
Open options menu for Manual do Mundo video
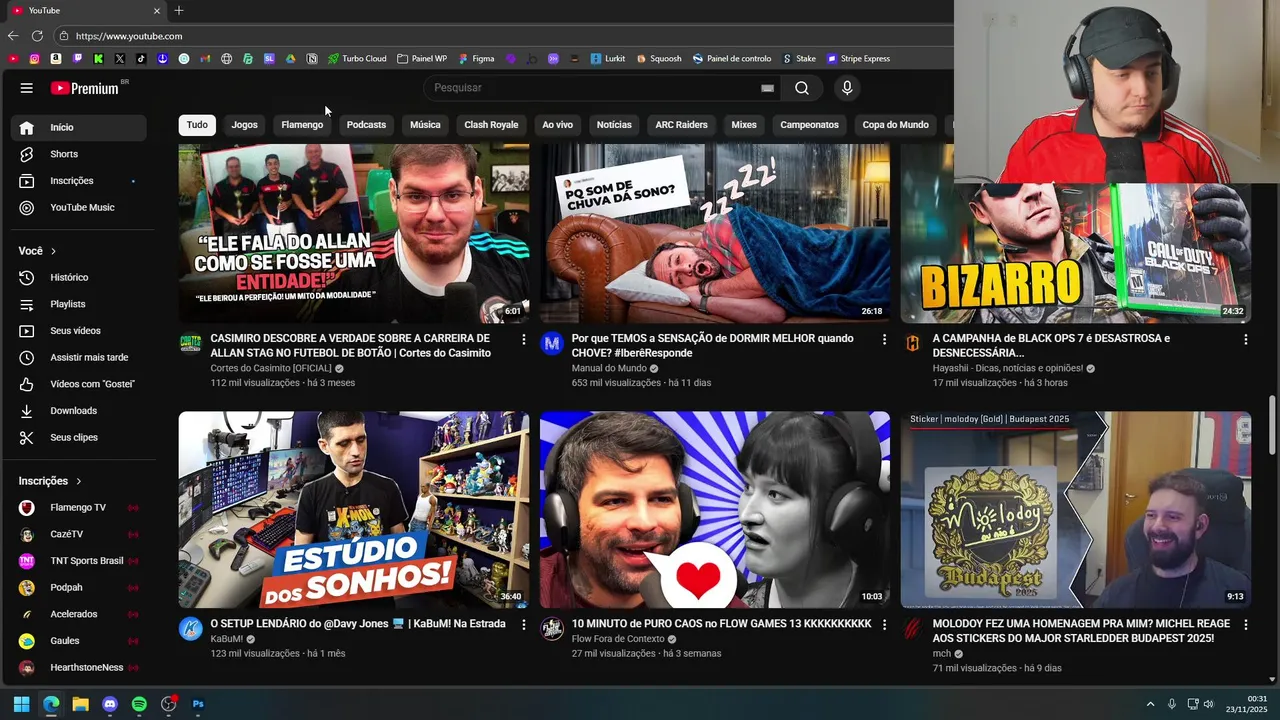click(884, 340)
